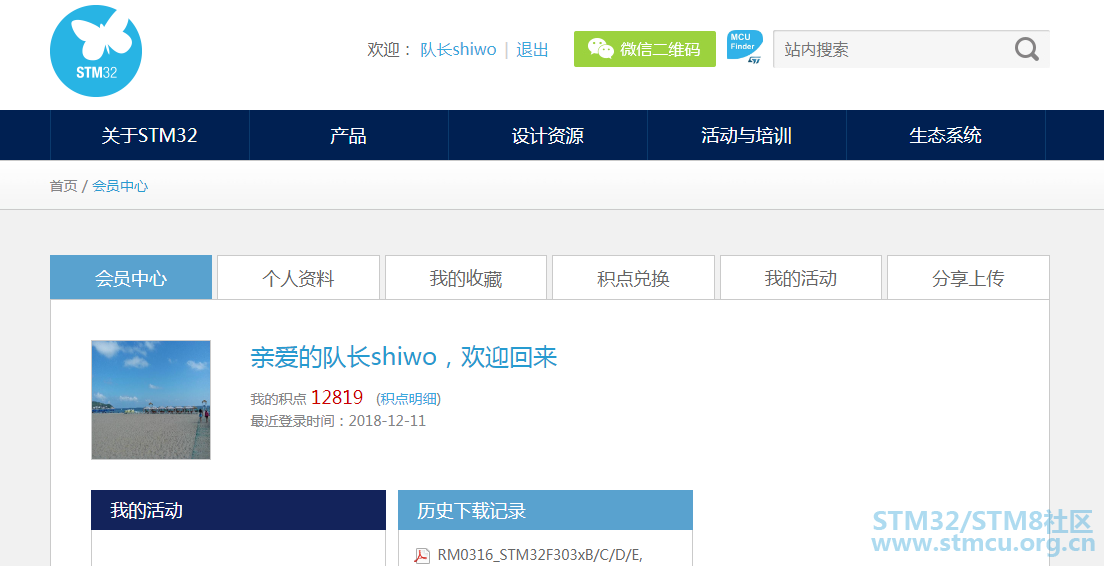Open RM0316_STM32F303xB/C/D/E download entry
This screenshot has height=566, width=1104.
(x=540, y=555)
